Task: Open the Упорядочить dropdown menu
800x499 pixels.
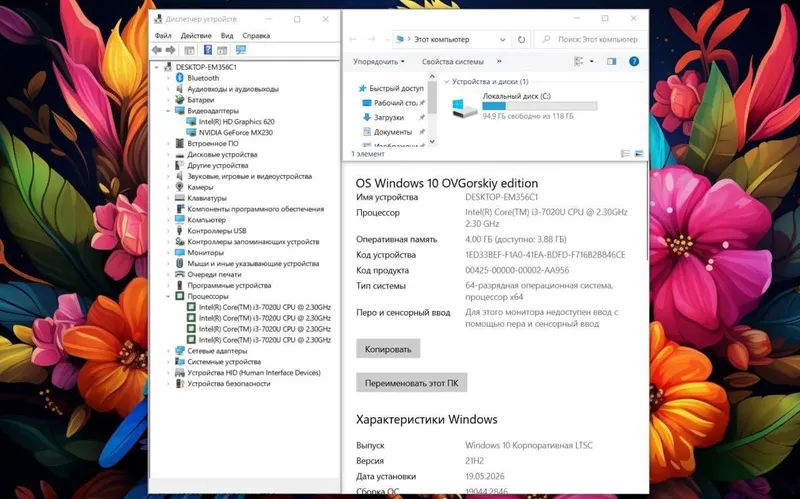Action: [x=379, y=62]
